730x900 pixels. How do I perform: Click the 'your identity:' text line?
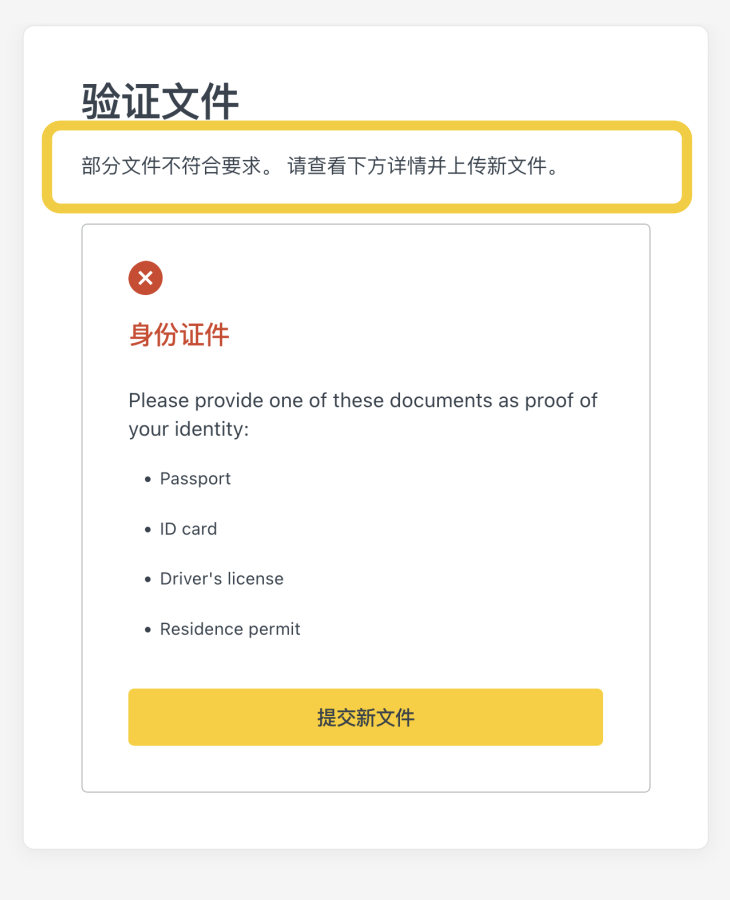click(188, 429)
